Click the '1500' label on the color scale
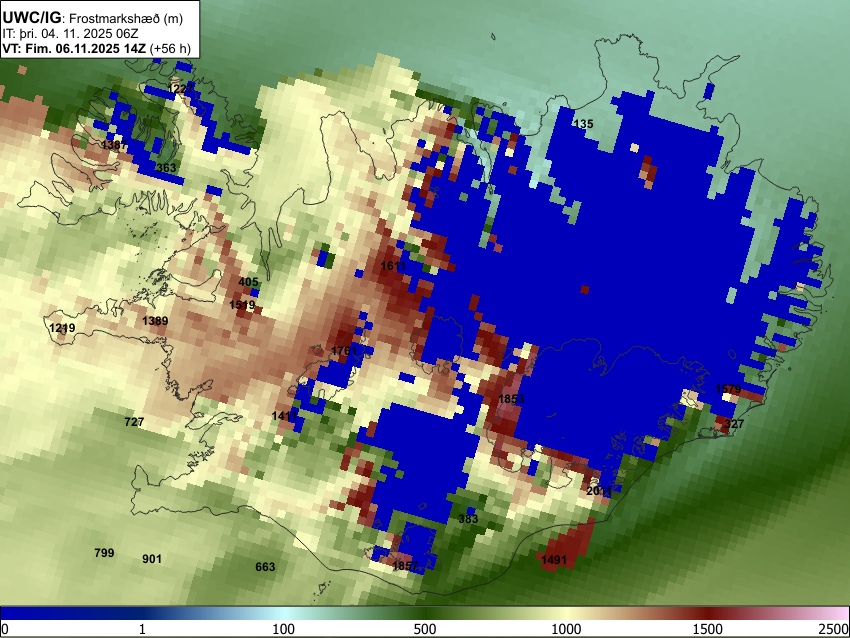Viewport: 850px width, 638px height. tap(708, 629)
